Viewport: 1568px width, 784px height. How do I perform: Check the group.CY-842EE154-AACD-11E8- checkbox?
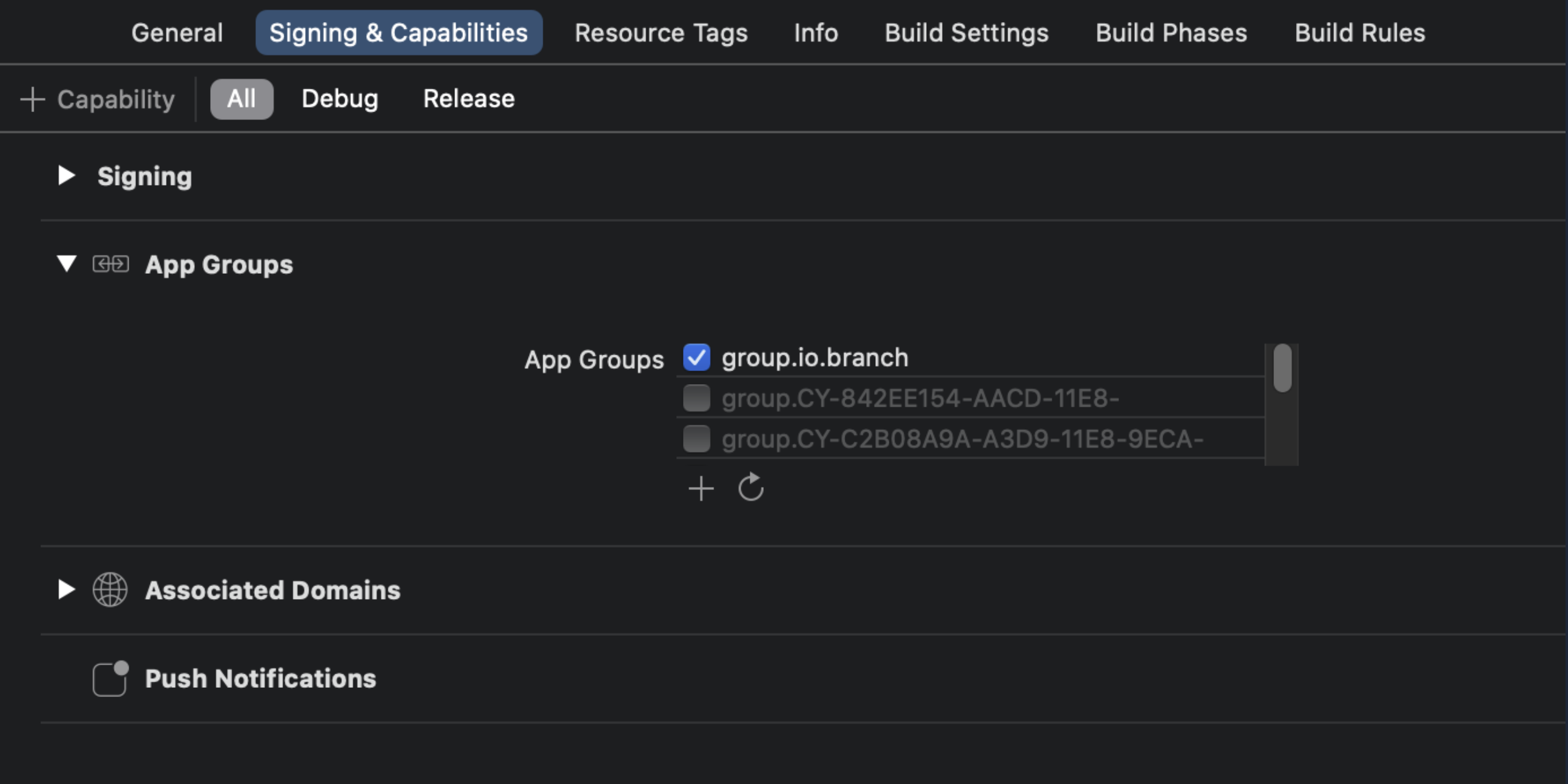tap(696, 398)
